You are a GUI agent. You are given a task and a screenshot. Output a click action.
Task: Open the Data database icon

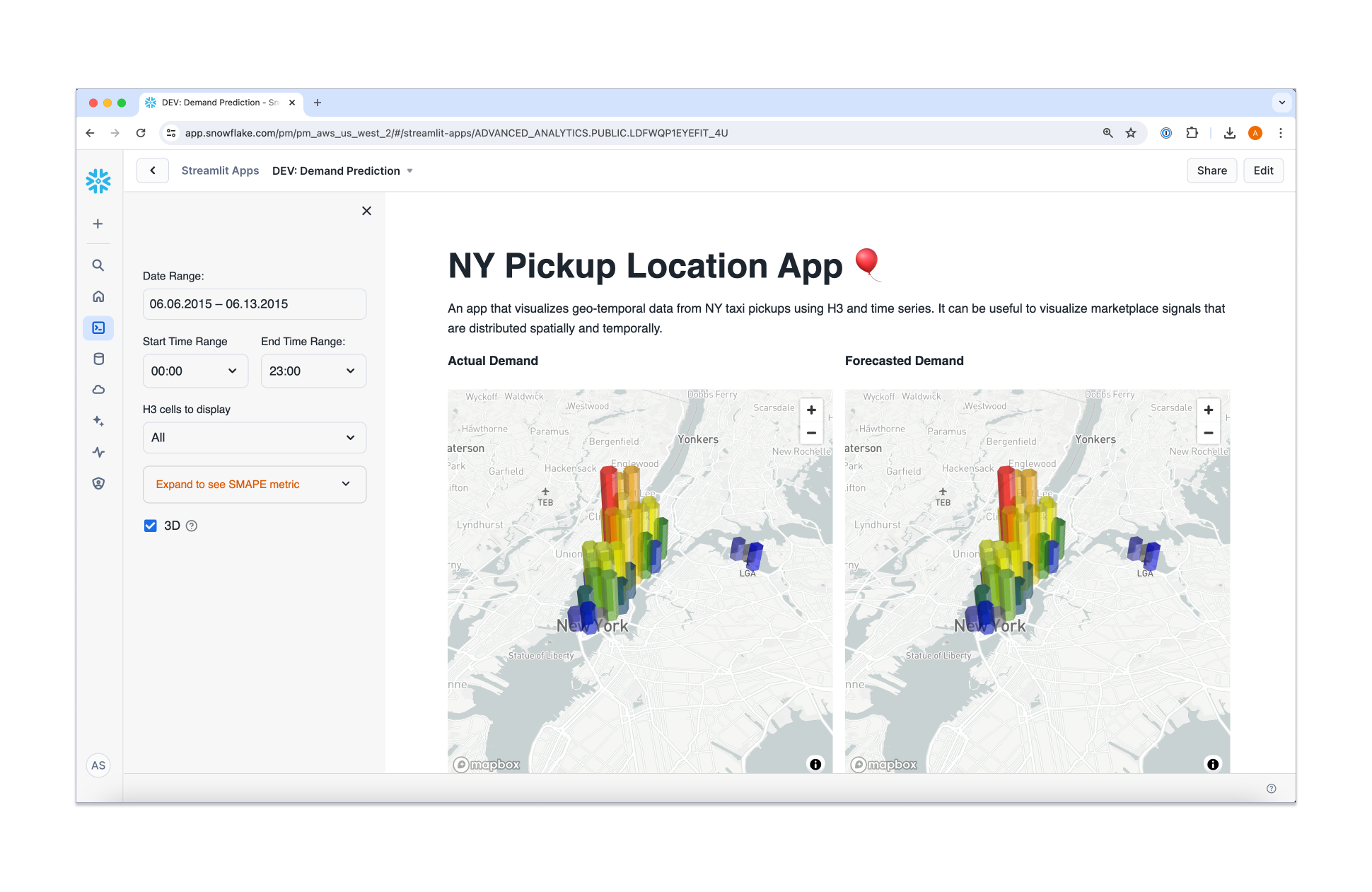click(x=98, y=359)
